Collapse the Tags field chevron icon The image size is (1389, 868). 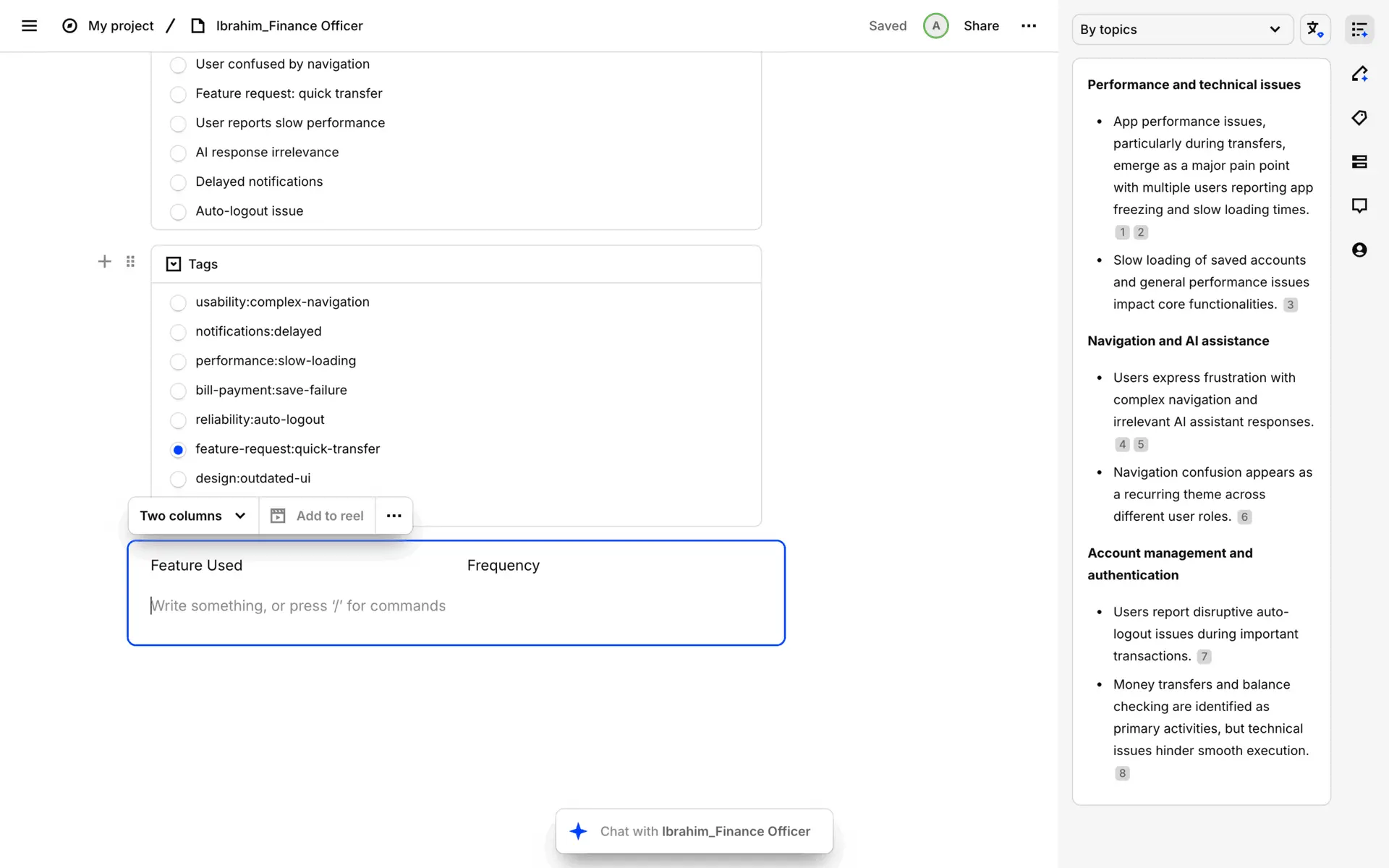coord(174,264)
